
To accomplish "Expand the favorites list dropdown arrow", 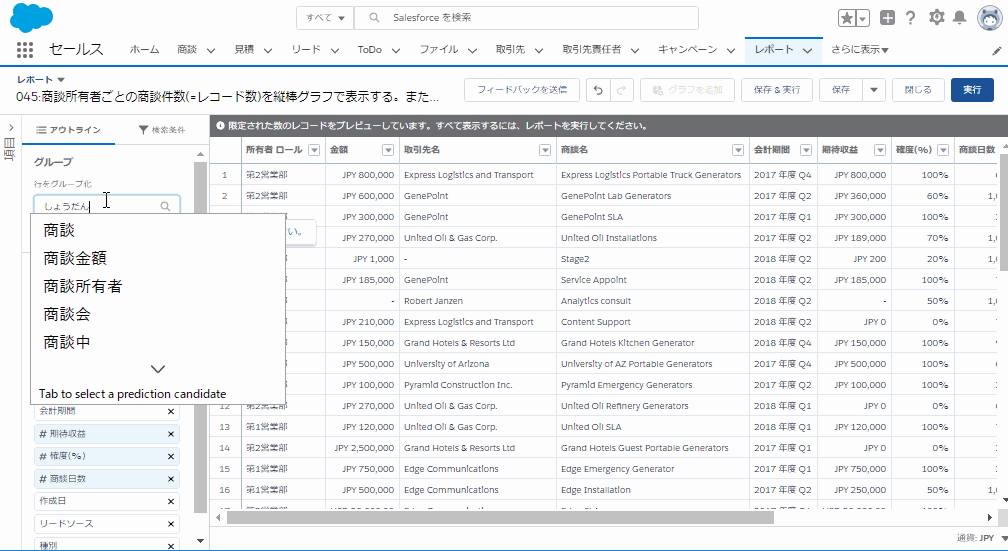I will [863, 18].
